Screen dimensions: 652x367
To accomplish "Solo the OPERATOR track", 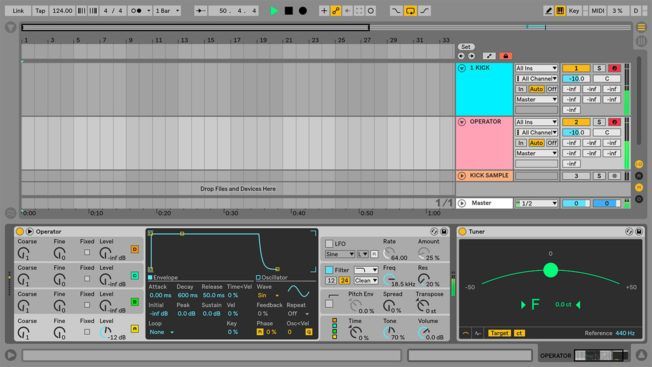I will click(x=599, y=122).
